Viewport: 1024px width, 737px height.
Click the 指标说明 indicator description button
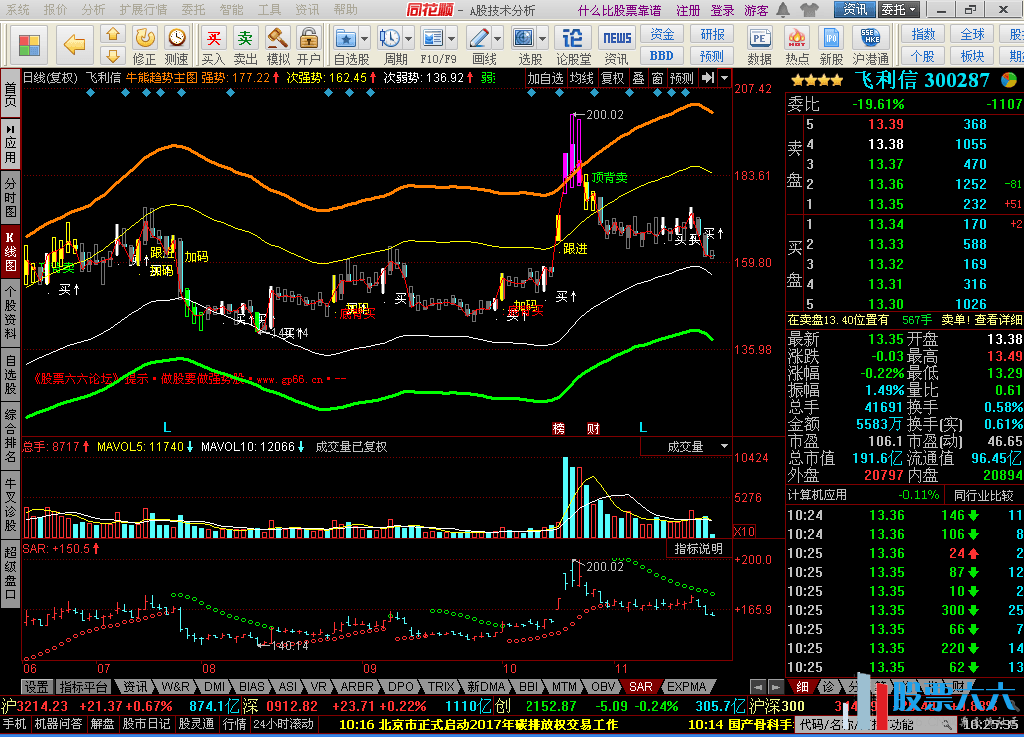click(697, 548)
